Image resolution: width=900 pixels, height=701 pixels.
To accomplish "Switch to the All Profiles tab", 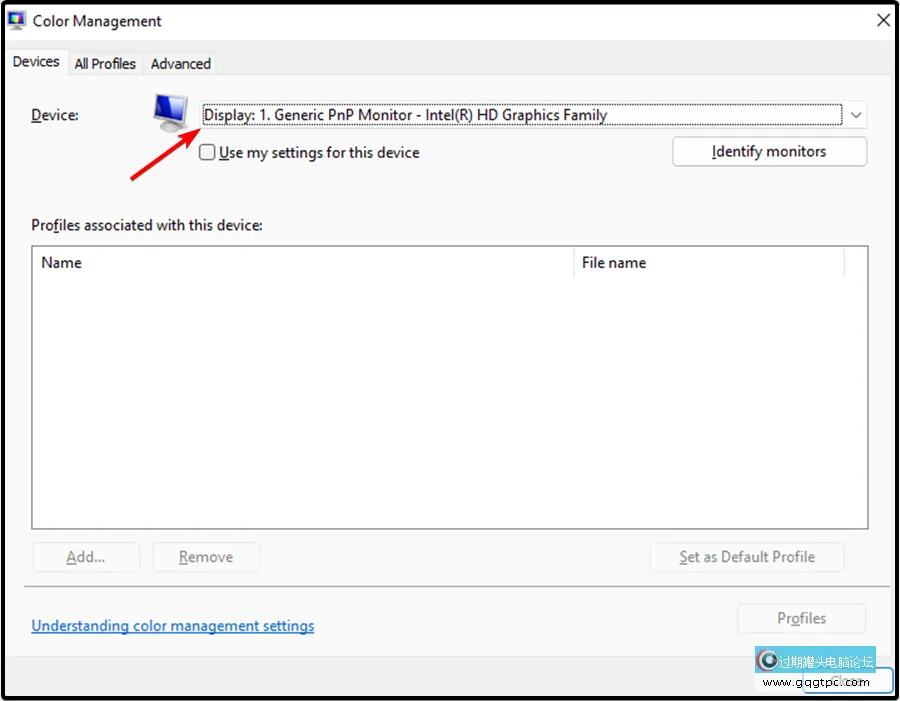I will click(x=105, y=63).
